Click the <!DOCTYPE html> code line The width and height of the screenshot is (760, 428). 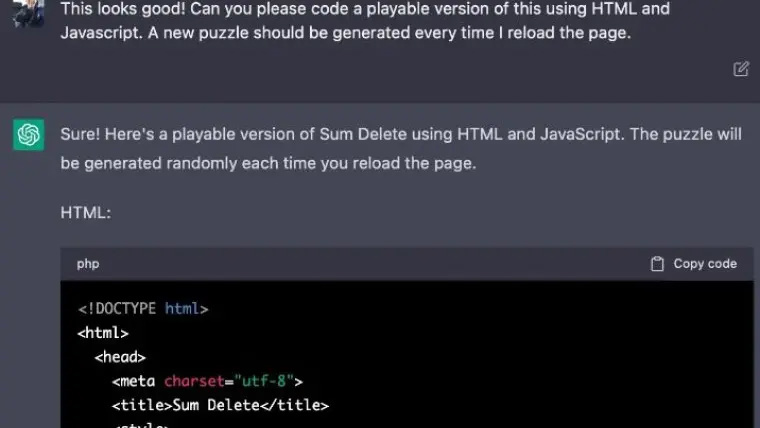[x=142, y=309]
